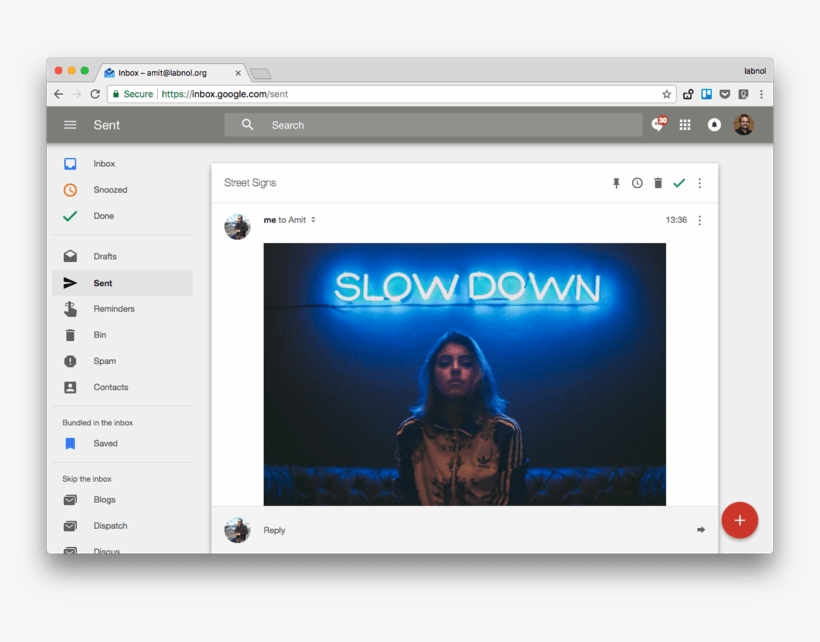Open Drafts folder in sidebar
The width and height of the screenshot is (820, 642).
point(105,257)
